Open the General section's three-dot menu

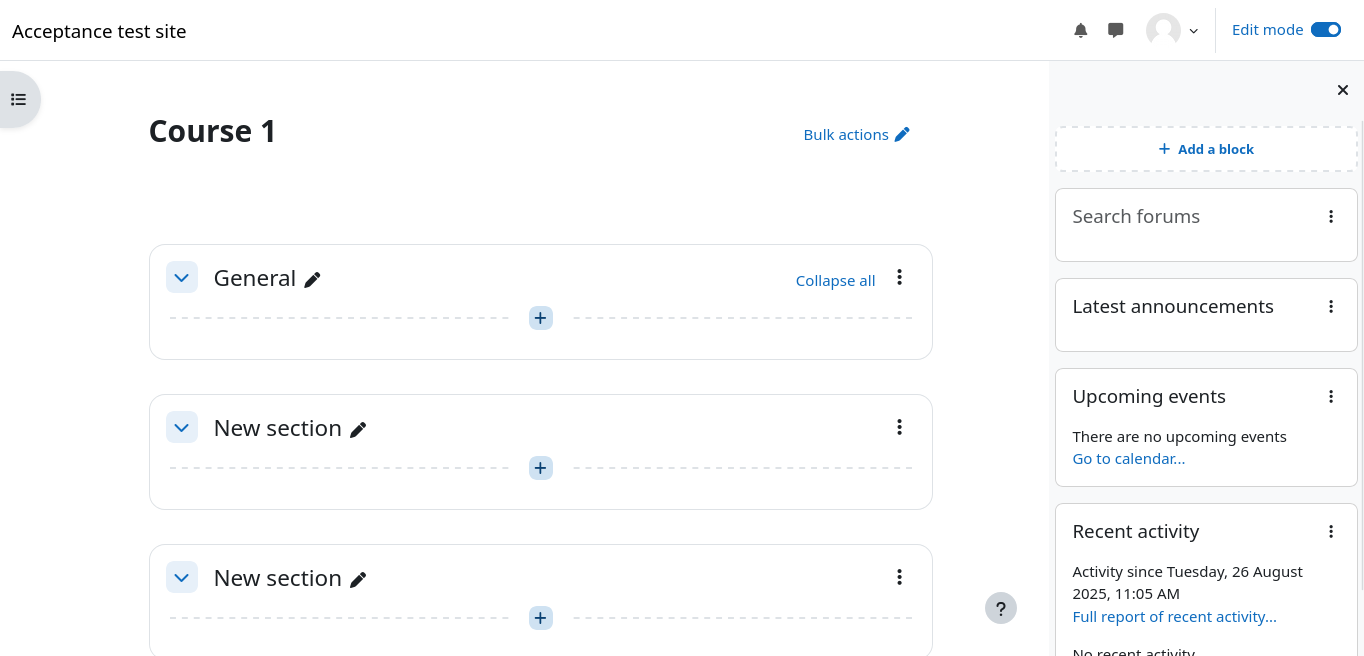(x=899, y=278)
